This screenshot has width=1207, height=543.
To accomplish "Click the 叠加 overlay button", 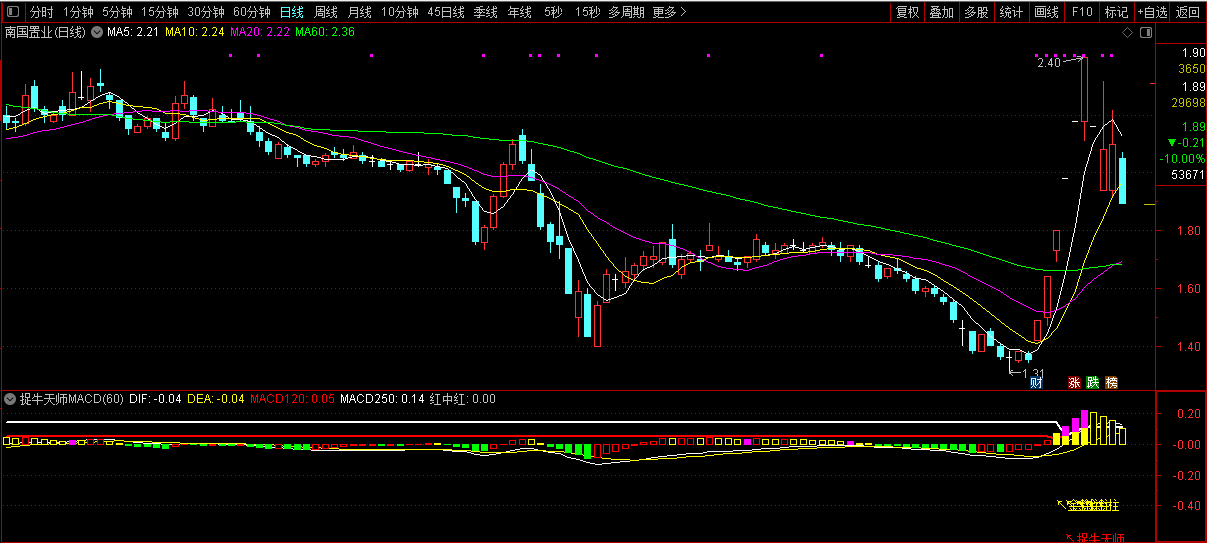I will (x=941, y=12).
